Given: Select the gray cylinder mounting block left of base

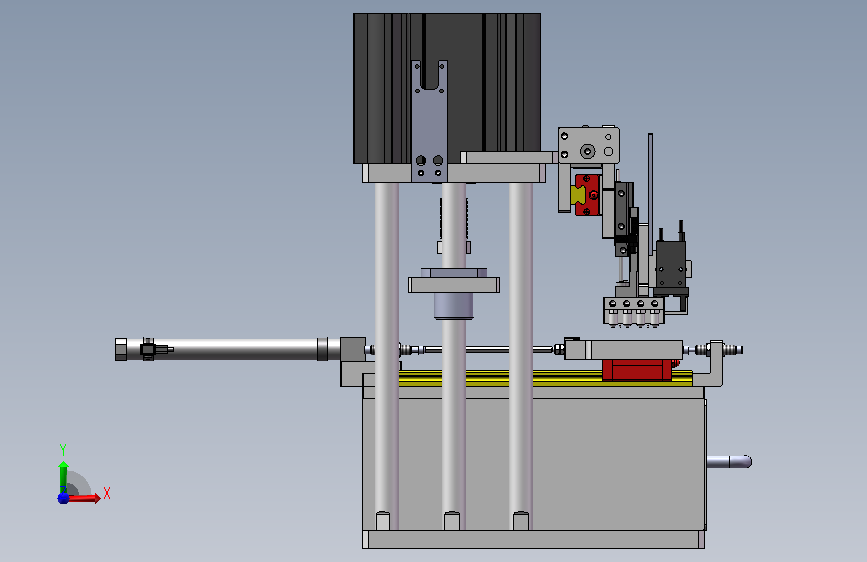Looking at the screenshot, I should point(352,361).
